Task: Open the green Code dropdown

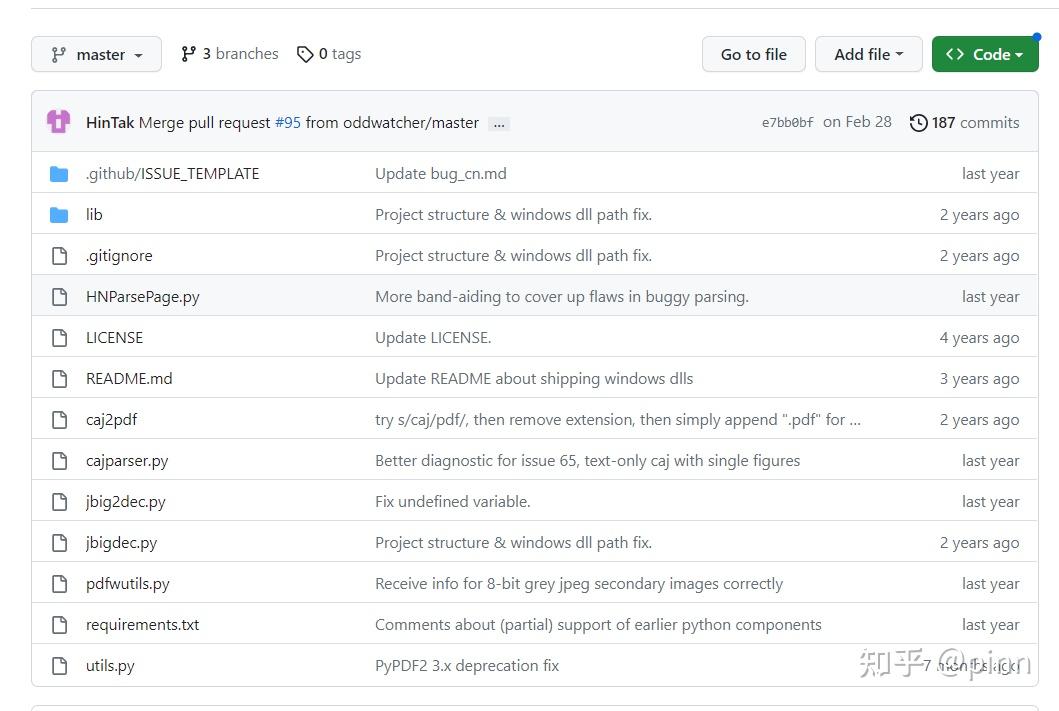Action: pyautogui.click(x=985, y=54)
